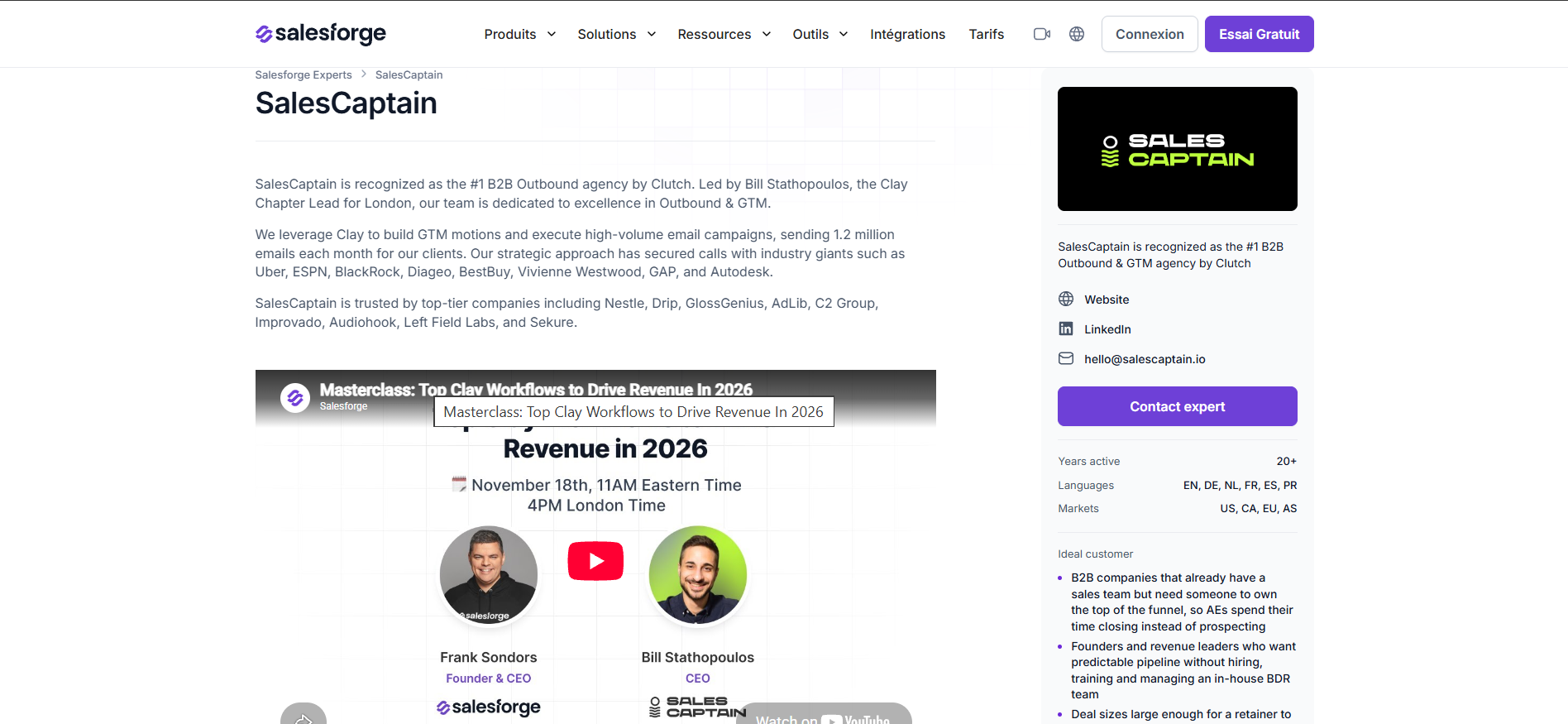Click the video title Masterclass link
Viewport: 1568px width, 724px height.
(536, 389)
